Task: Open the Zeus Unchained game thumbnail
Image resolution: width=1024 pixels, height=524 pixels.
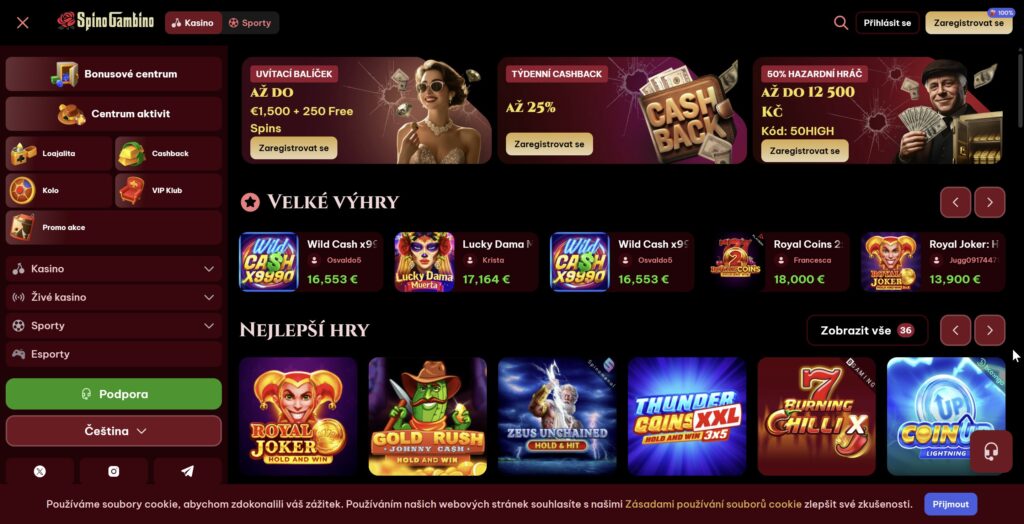Action: point(557,416)
